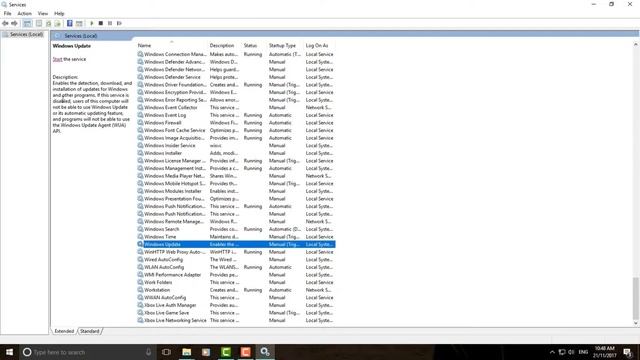This screenshot has width=640, height=360.
Task: Click the Type here to search box
Action: click(x=88, y=352)
